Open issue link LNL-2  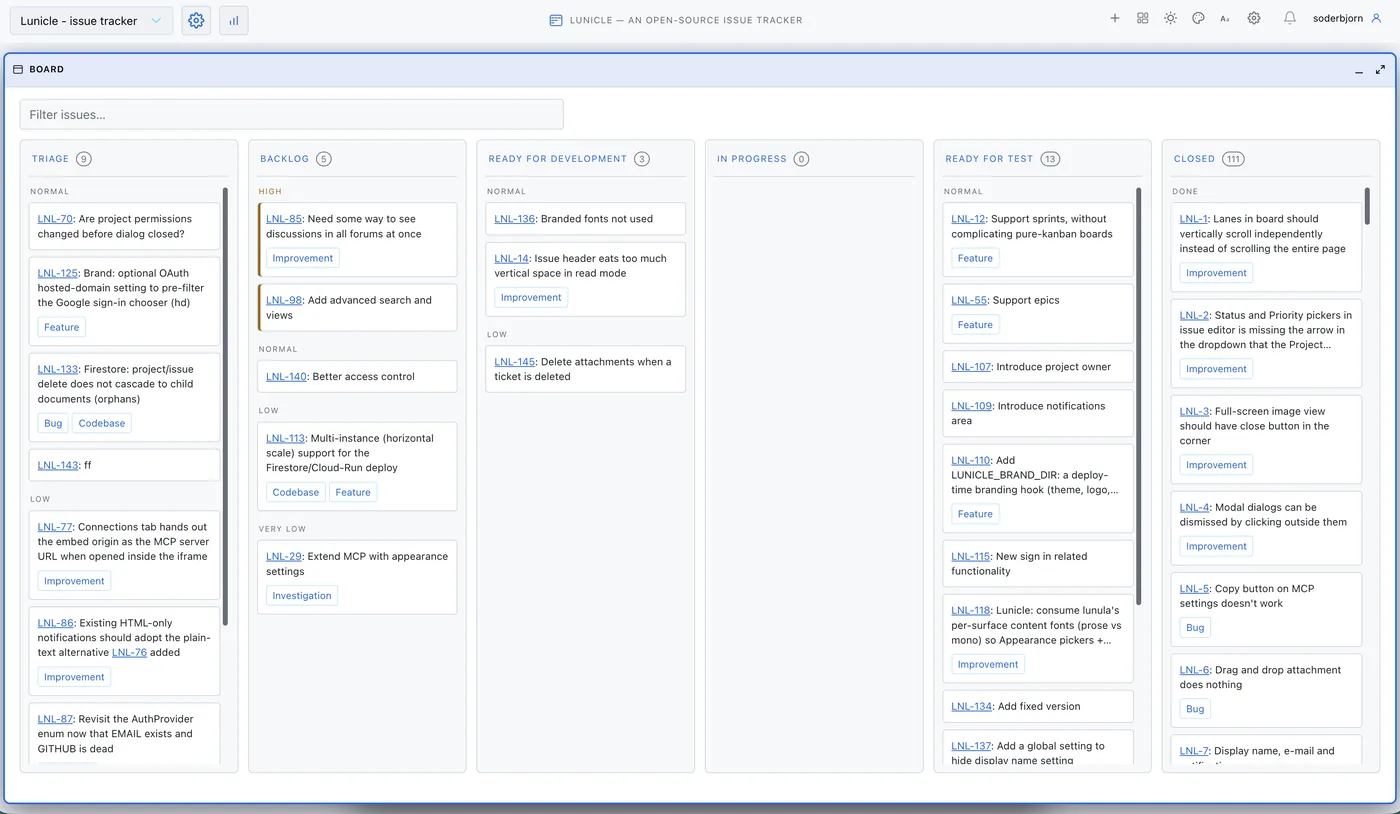1194,315
